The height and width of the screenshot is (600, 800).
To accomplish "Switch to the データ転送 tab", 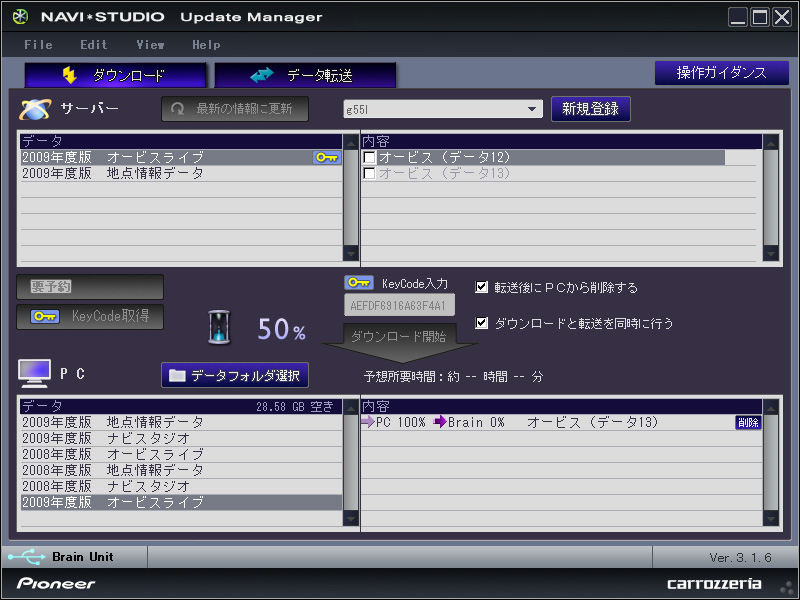I will click(x=305, y=75).
